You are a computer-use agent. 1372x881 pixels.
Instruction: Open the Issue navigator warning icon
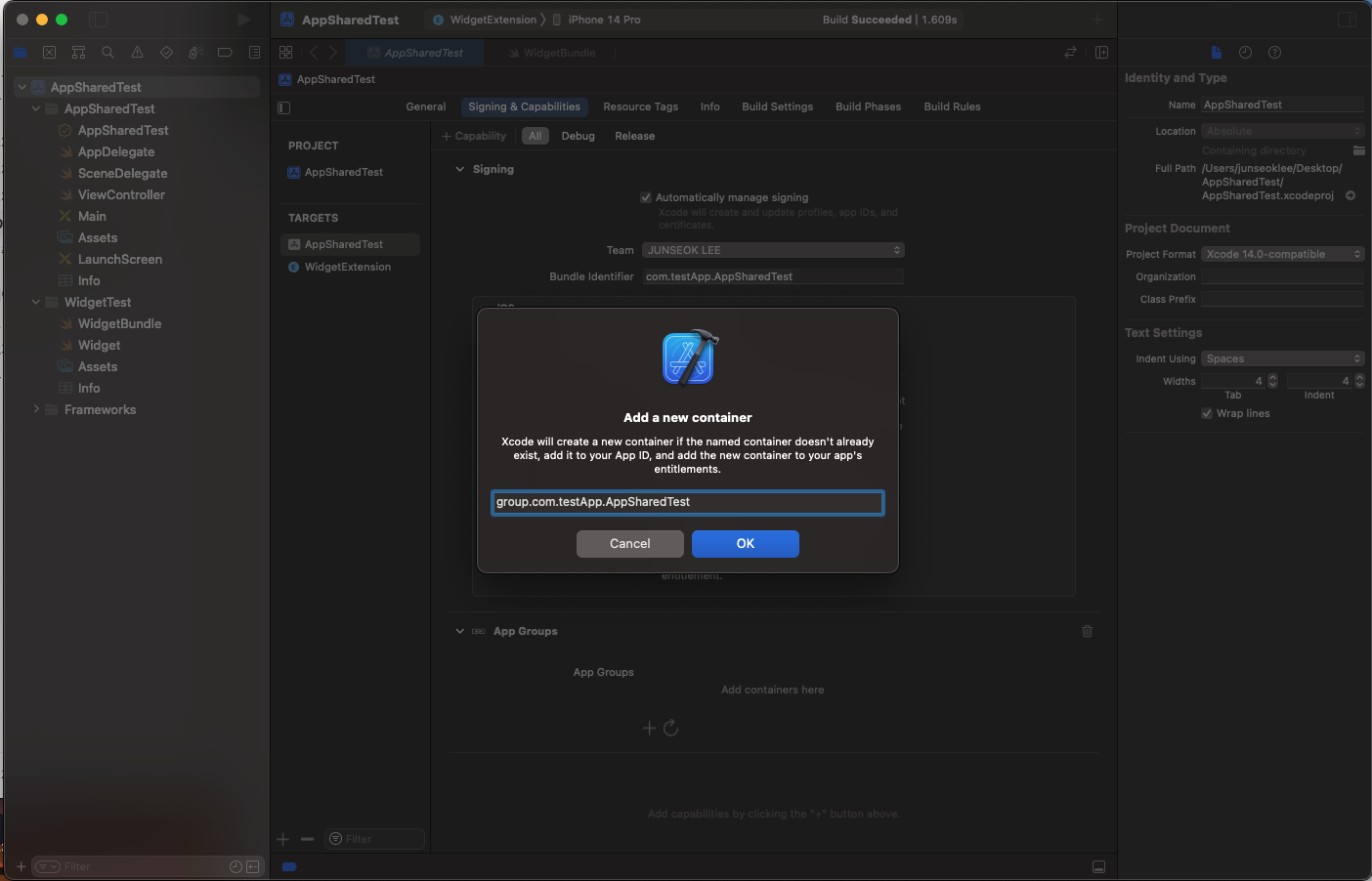pos(137,53)
